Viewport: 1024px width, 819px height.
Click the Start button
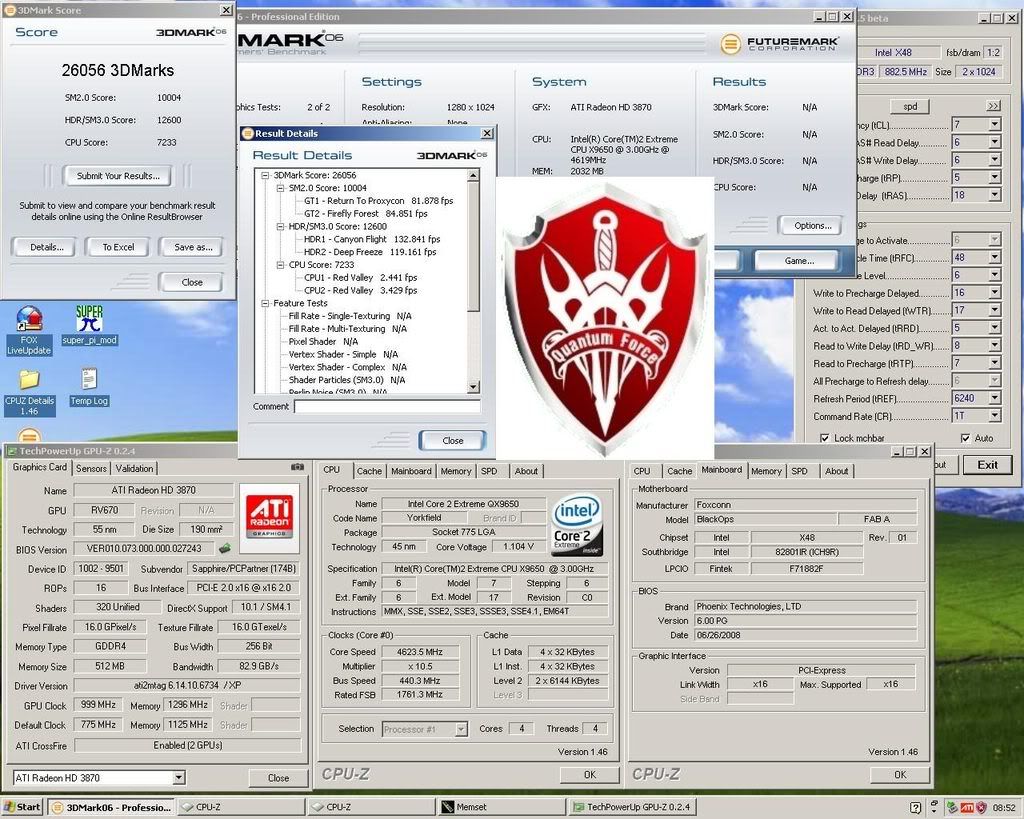22,807
